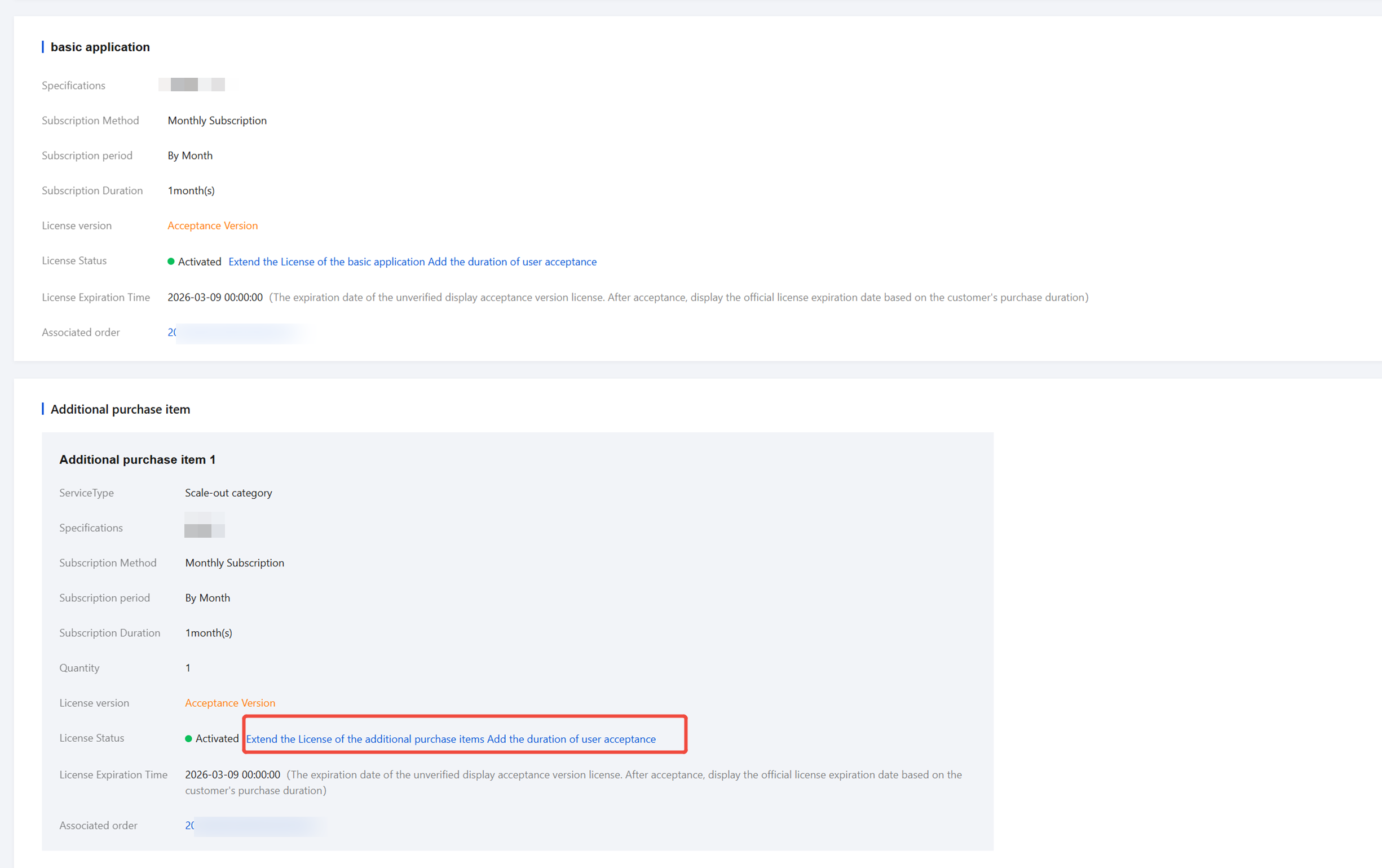Image resolution: width=1382 pixels, height=868 pixels.
Task: Click 'By Month' period in basic application
Action: tap(189, 156)
